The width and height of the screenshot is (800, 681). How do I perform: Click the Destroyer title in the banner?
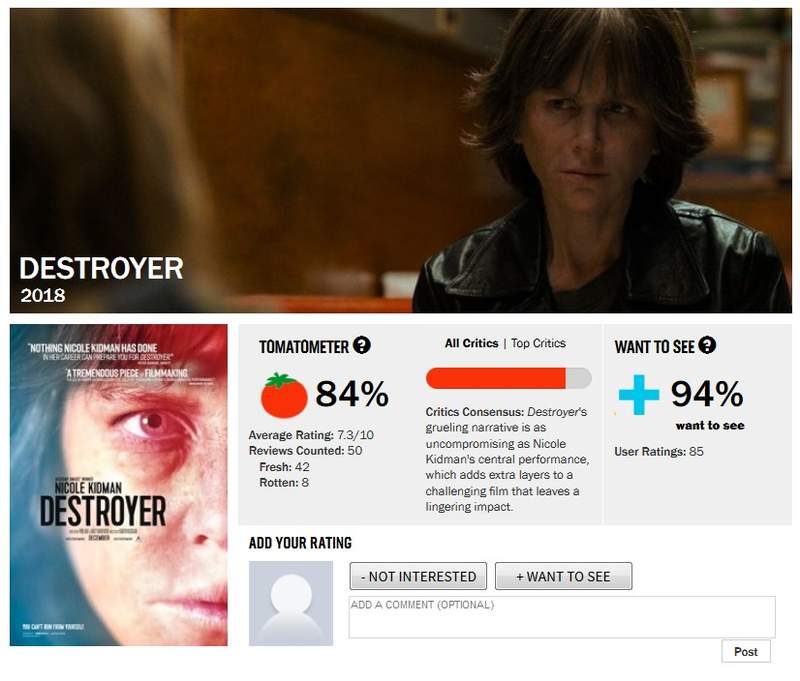[x=102, y=268]
